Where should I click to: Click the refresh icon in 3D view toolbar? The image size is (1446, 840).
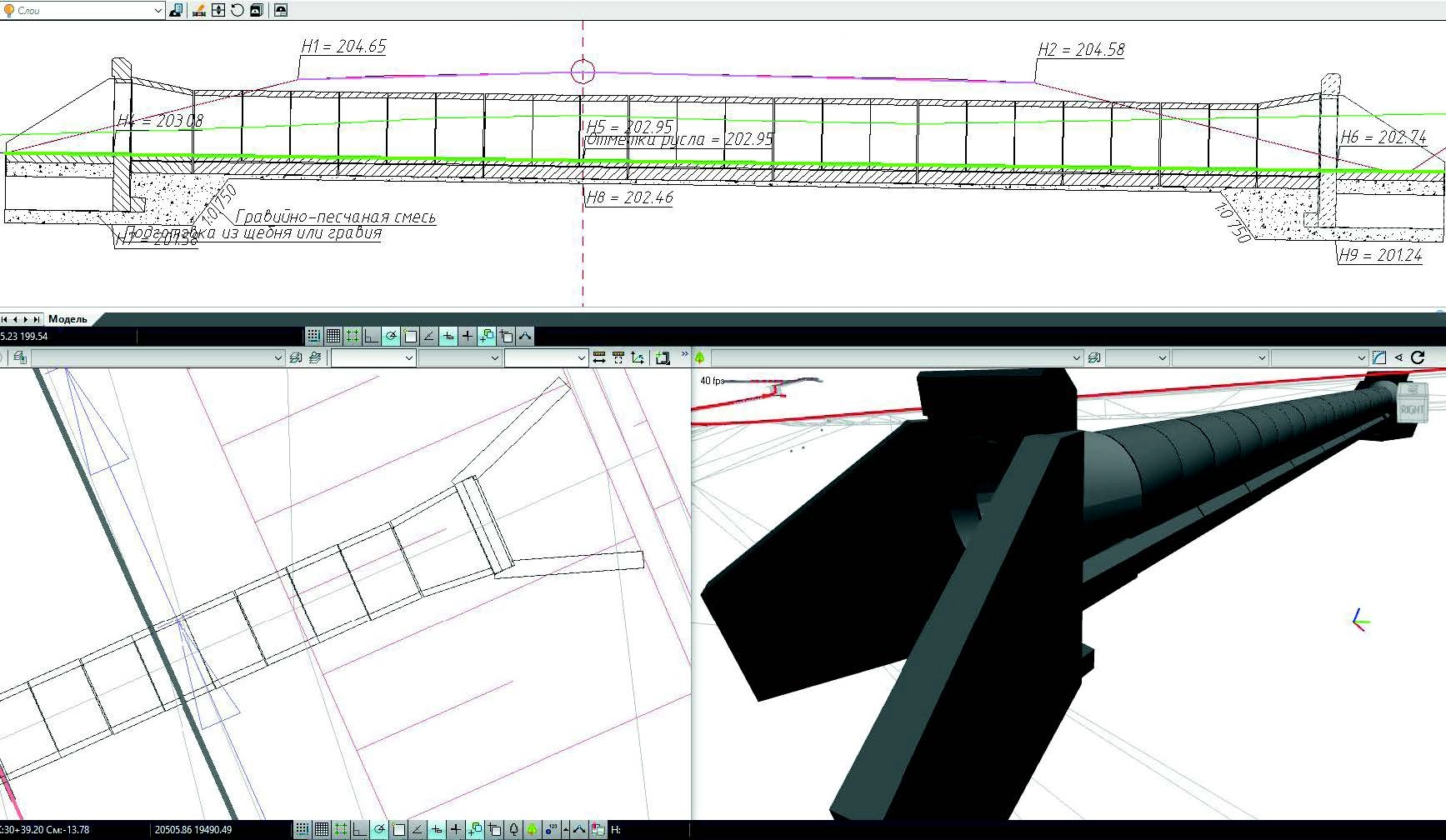tap(1418, 357)
